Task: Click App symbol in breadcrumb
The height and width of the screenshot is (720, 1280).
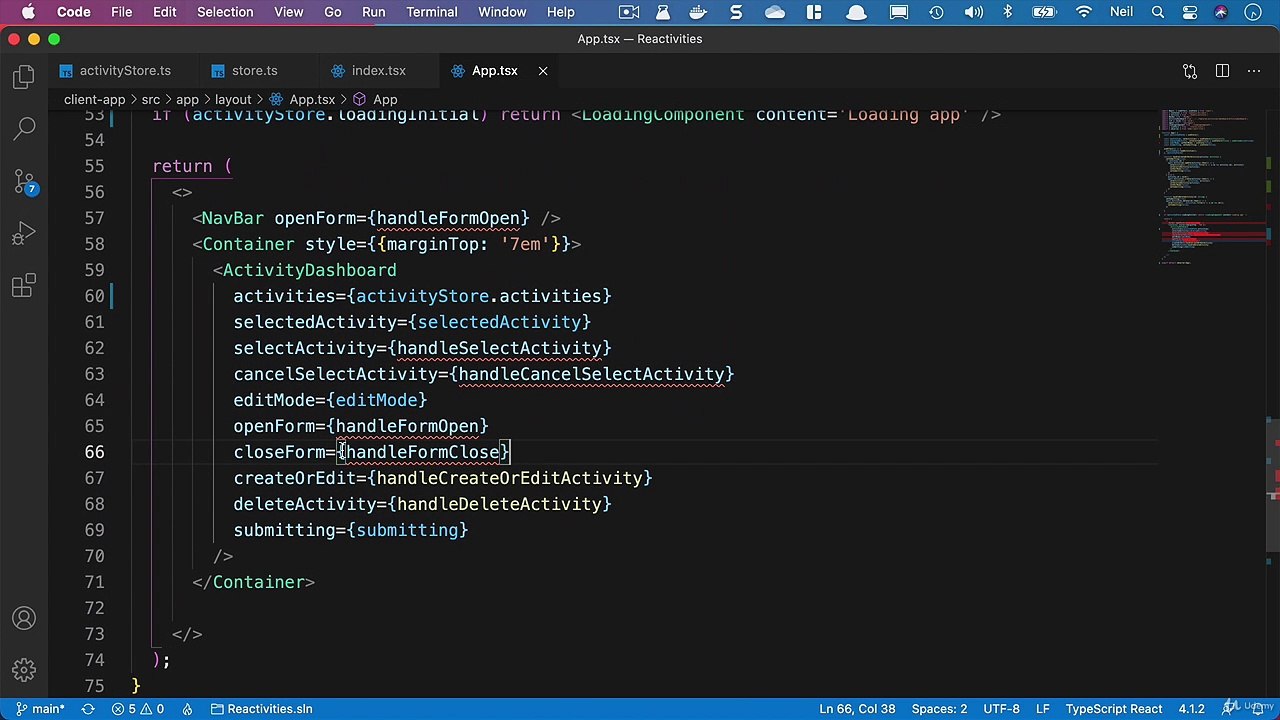Action: [x=376, y=100]
